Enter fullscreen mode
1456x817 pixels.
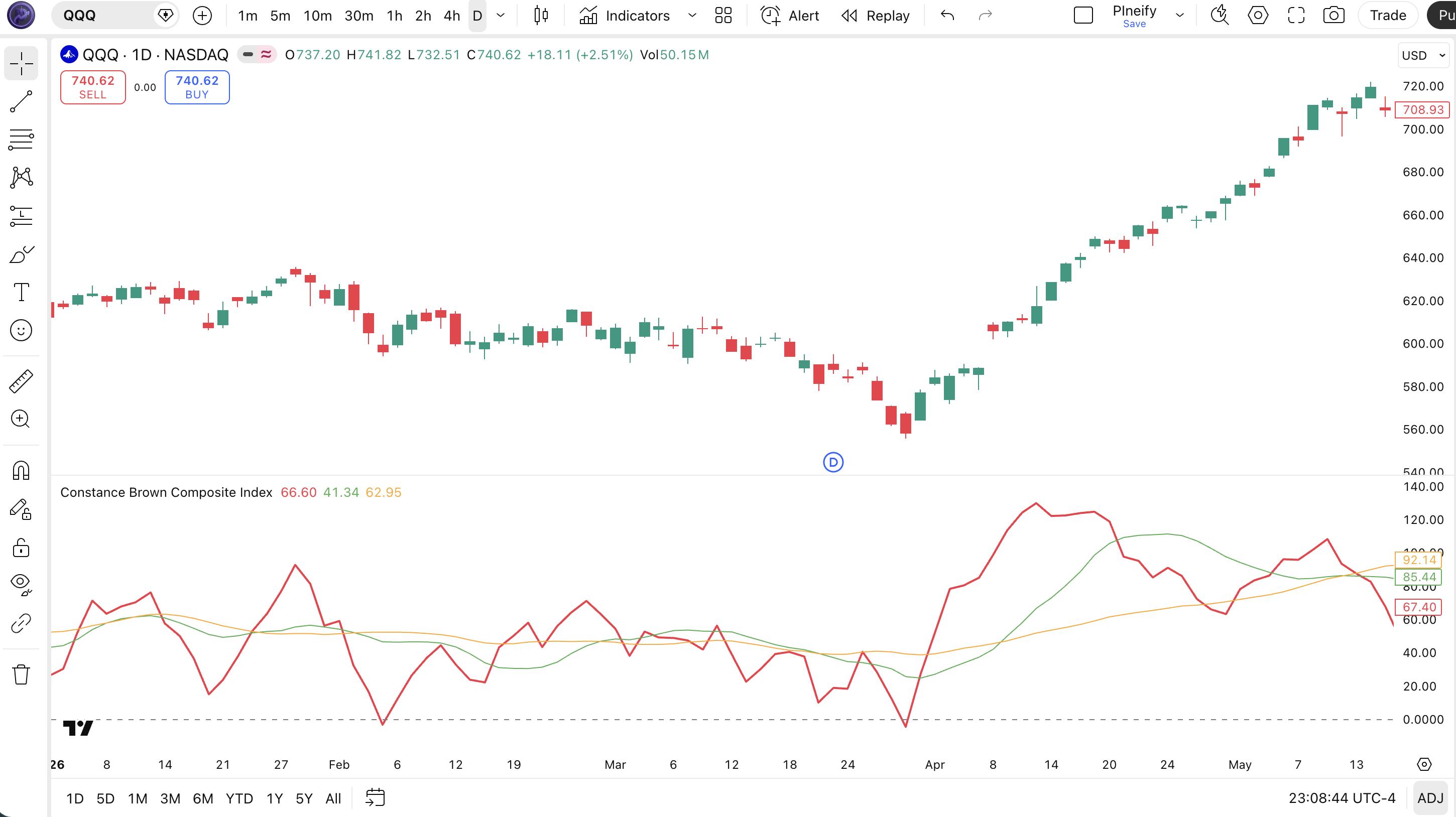coord(1296,15)
